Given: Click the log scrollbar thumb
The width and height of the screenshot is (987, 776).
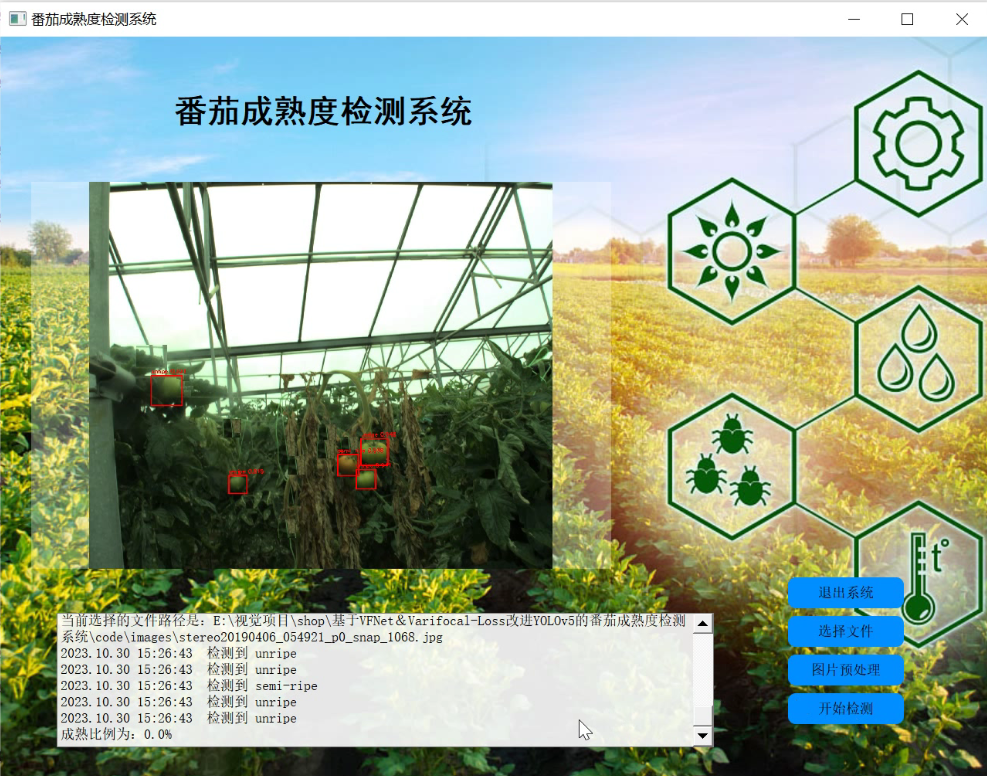Looking at the screenshot, I should click(x=702, y=716).
